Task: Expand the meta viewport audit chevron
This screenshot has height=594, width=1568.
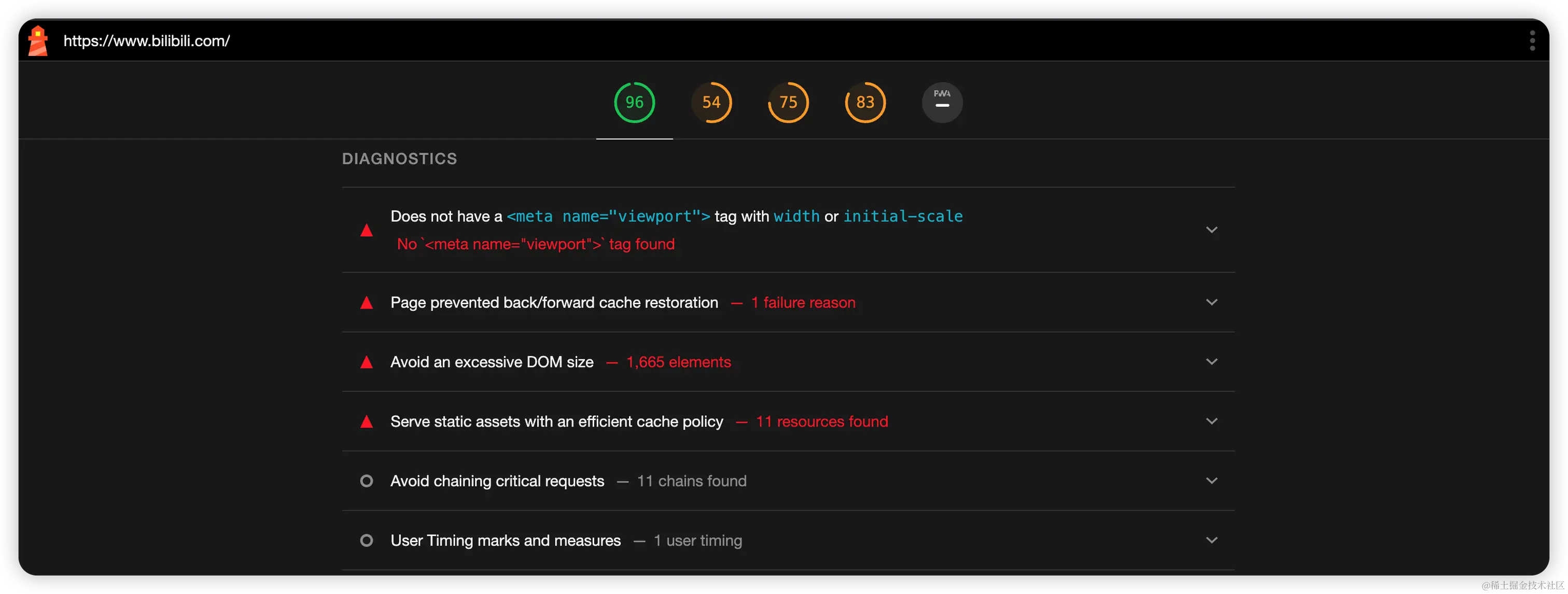Action: tap(1211, 230)
